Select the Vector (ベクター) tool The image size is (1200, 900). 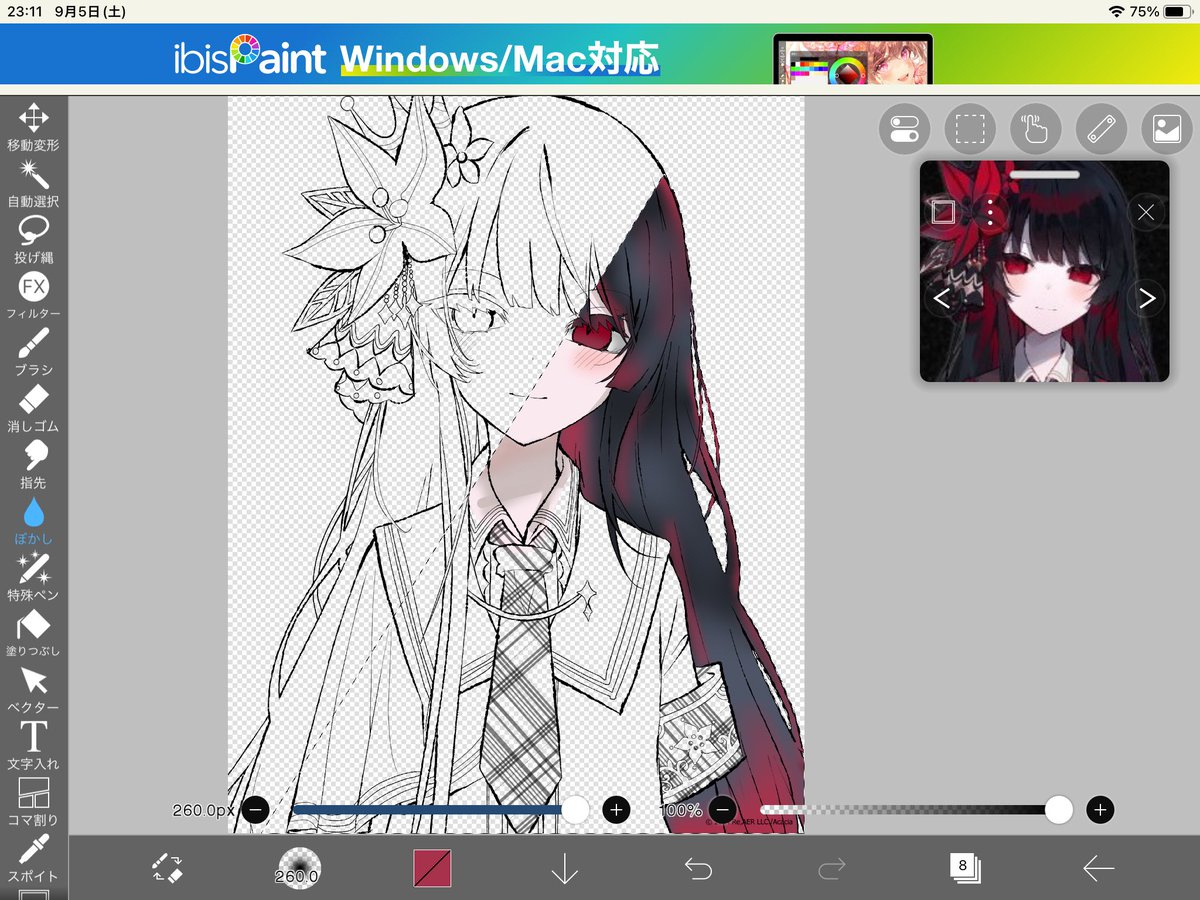[33, 689]
